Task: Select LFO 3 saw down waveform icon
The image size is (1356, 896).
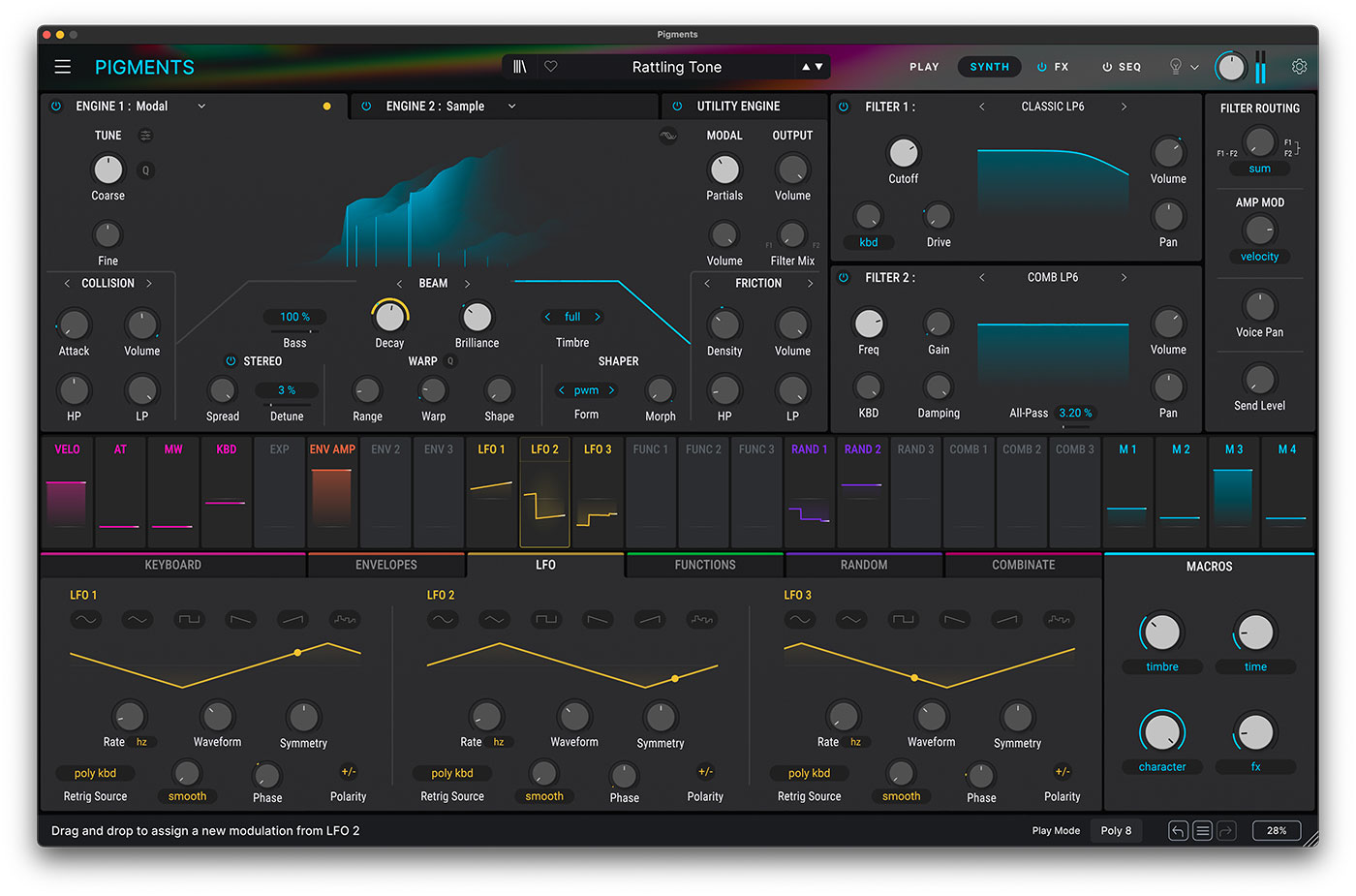Action: [955, 620]
